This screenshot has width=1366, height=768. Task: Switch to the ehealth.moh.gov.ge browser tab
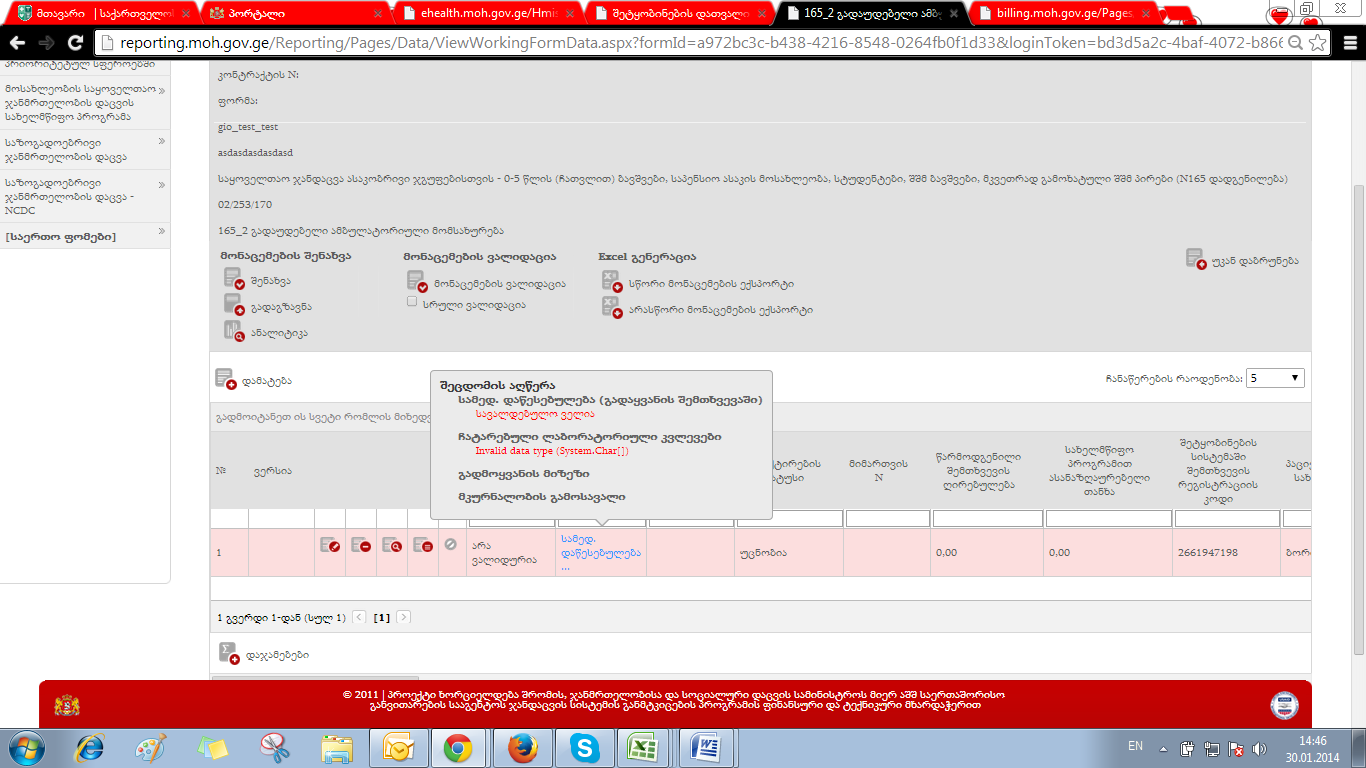pyautogui.click(x=480, y=14)
